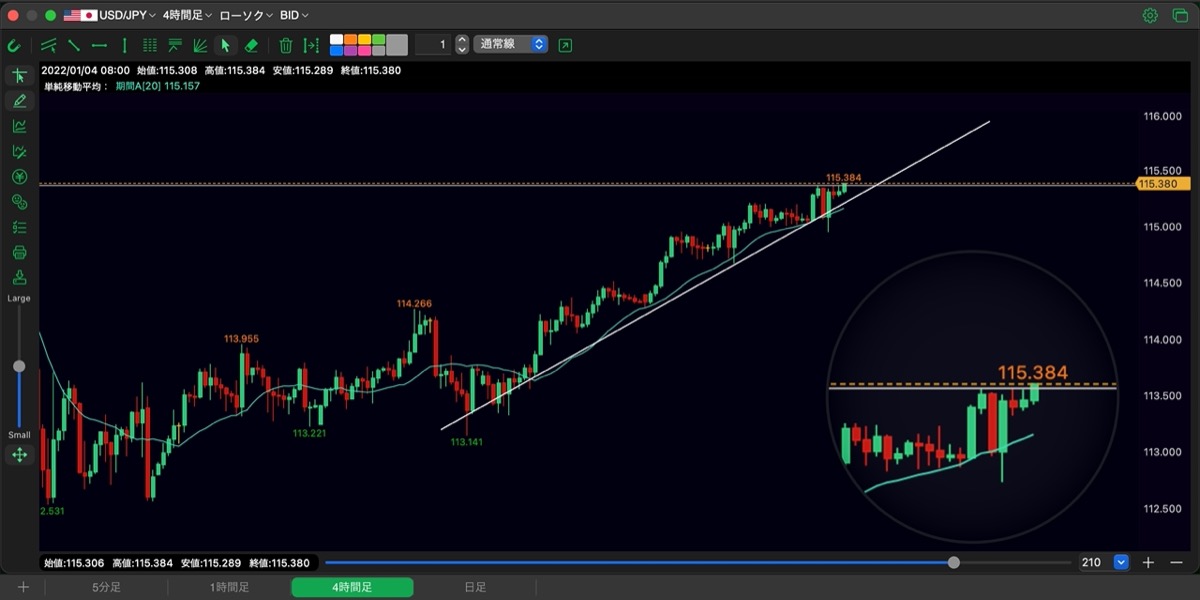Image resolution: width=1200 pixels, height=600 pixels.
Task: Switch to the 日足 tab
Action: pos(475,587)
